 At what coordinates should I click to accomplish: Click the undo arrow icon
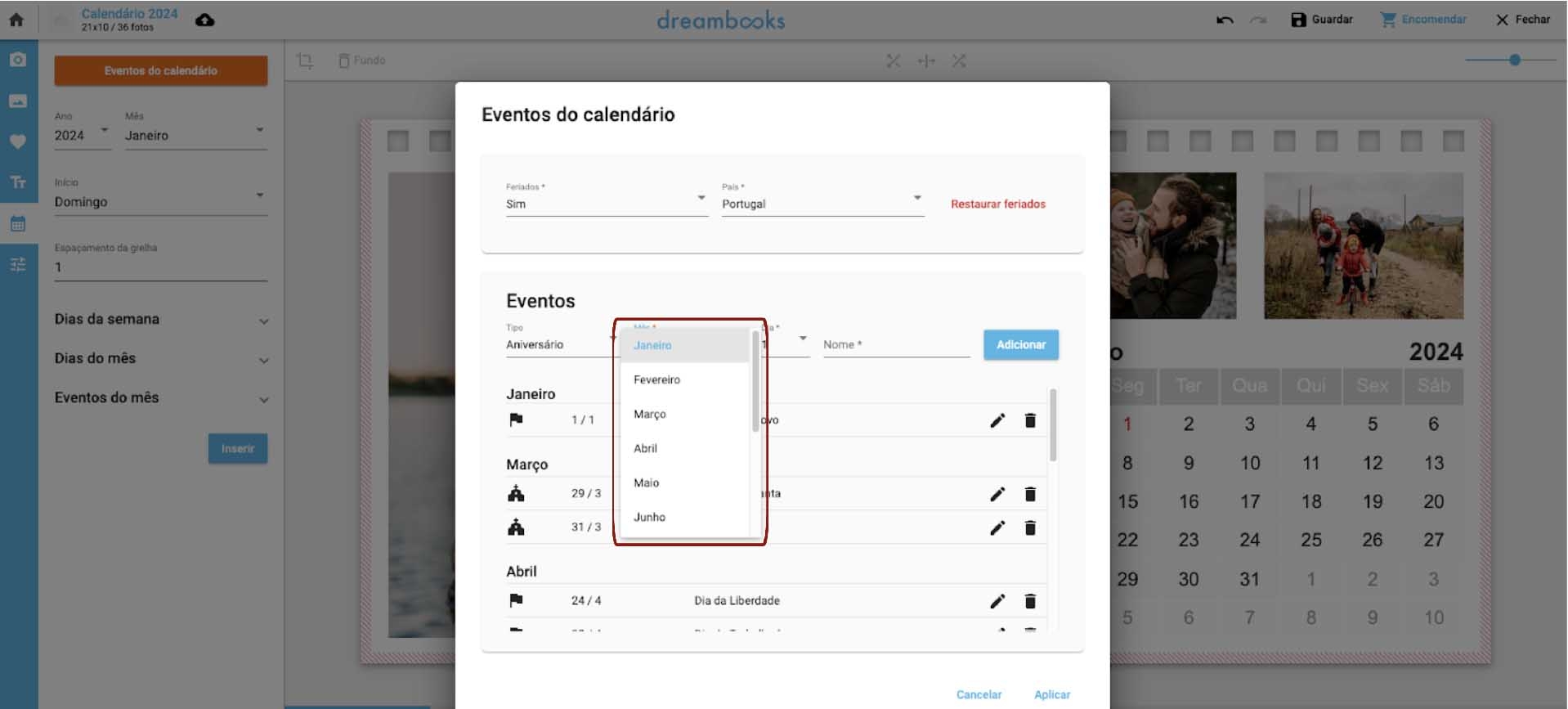click(x=1224, y=20)
